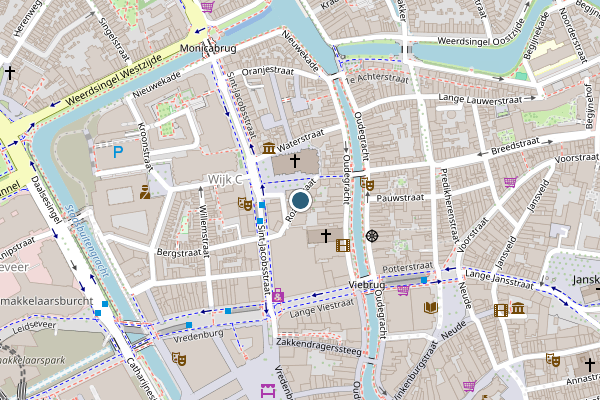Click the theatre masks icon below Vredenburg label
This screenshot has height=400, width=600.
[x=179, y=359]
